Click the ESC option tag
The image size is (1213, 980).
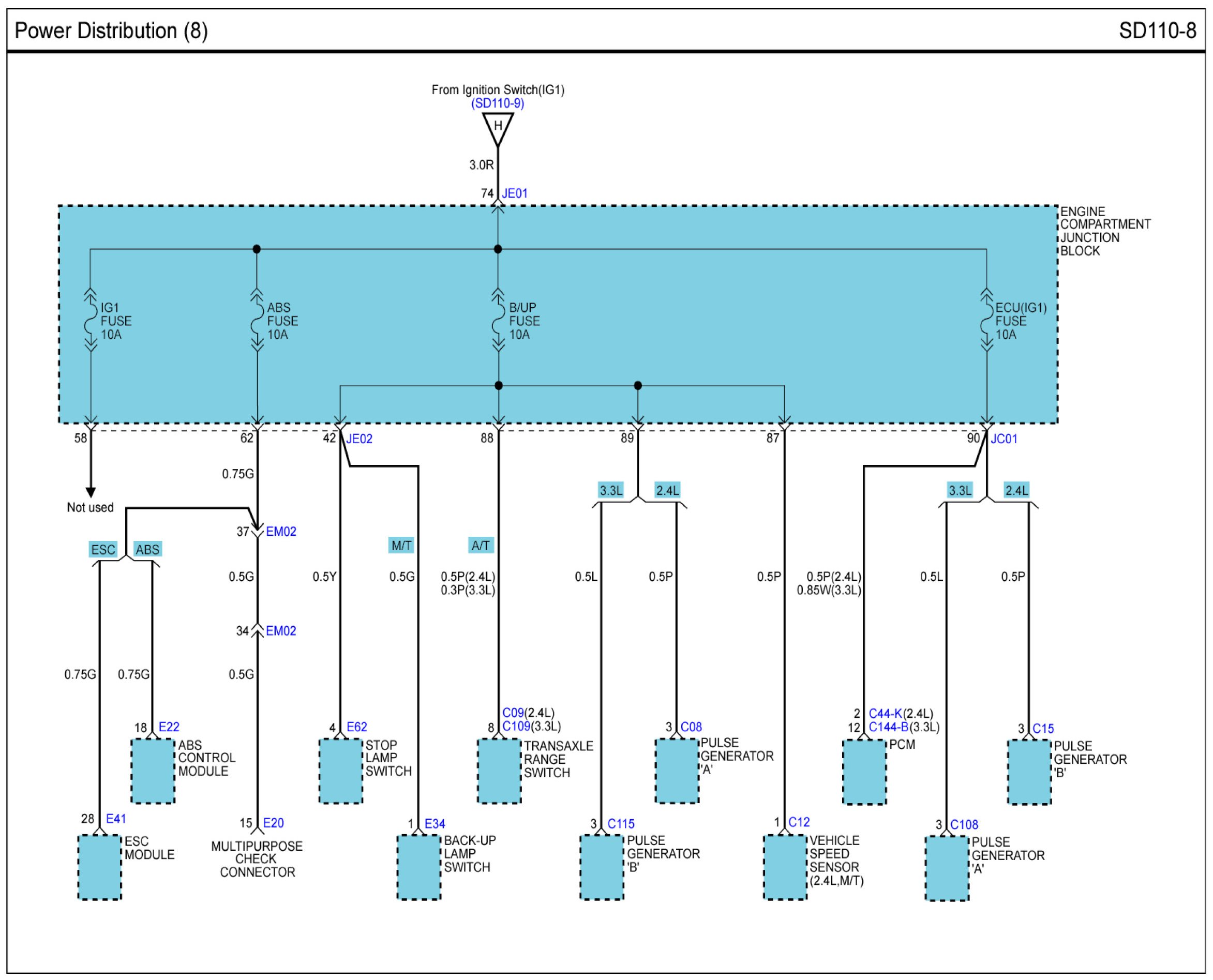point(103,549)
